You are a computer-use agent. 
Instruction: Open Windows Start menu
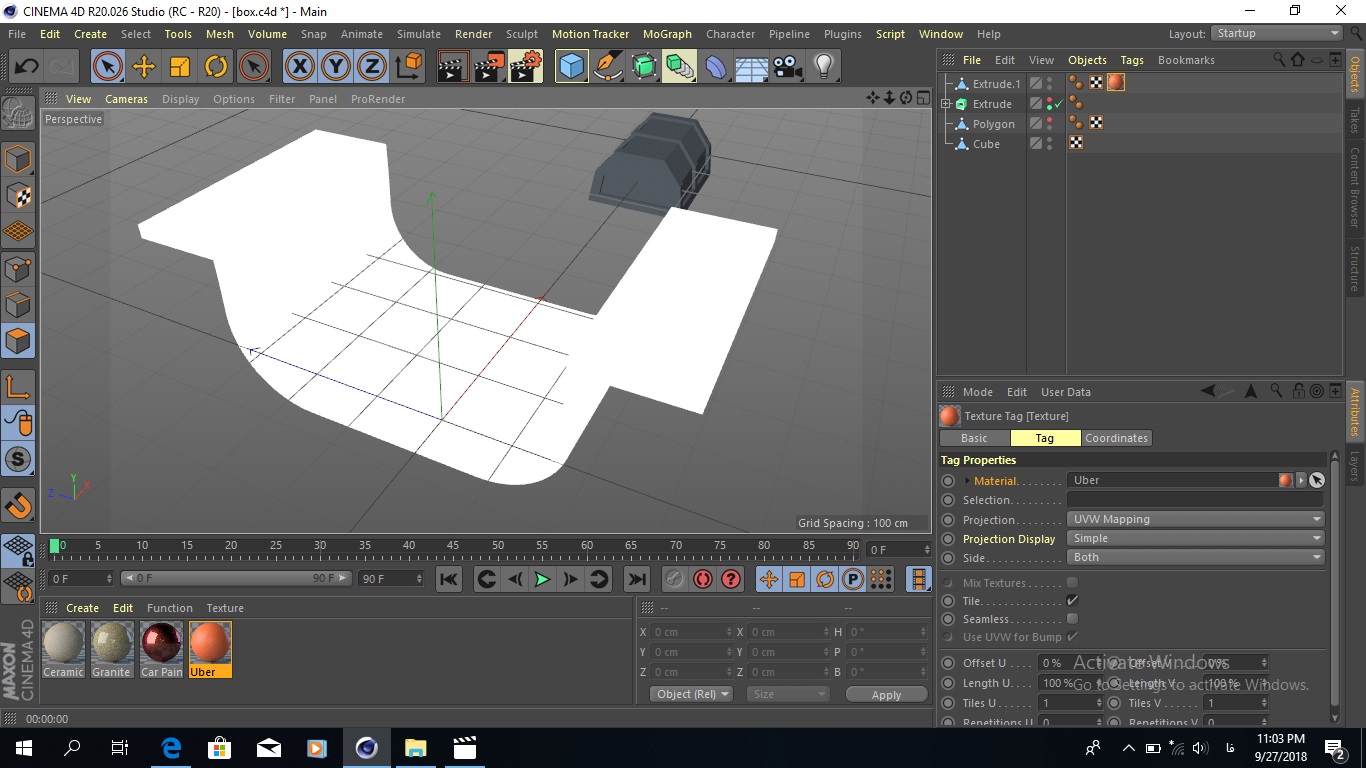point(24,747)
